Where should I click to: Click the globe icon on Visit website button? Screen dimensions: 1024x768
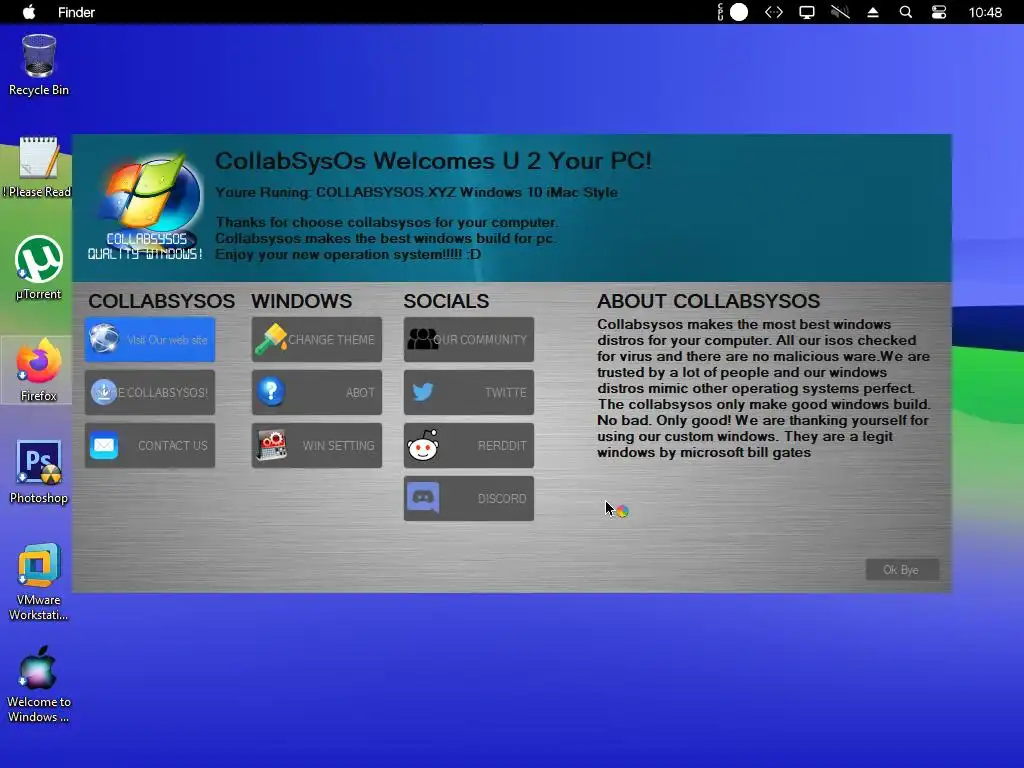[104, 338]
